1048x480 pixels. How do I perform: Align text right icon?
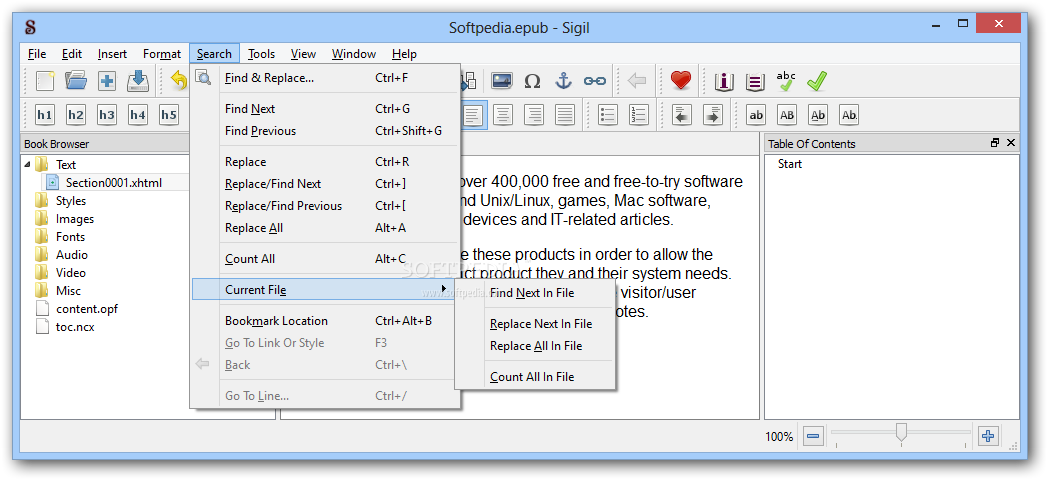pos(534,115)
